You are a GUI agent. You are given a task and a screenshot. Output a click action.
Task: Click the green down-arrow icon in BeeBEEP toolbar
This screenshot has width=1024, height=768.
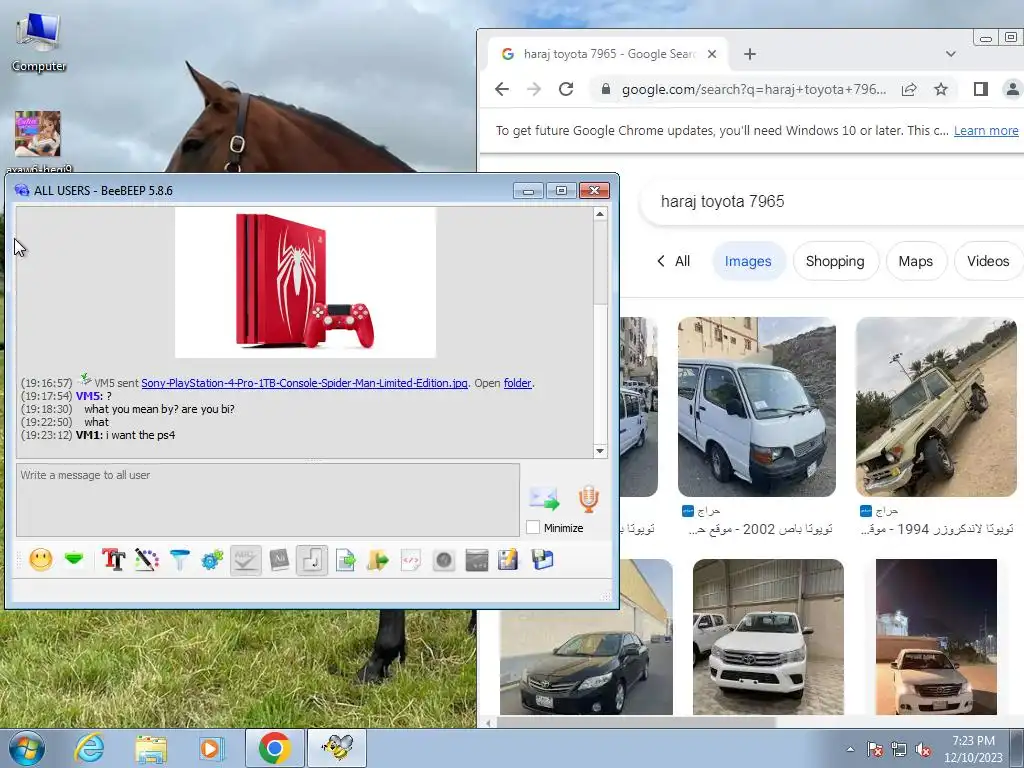(74, 559)
